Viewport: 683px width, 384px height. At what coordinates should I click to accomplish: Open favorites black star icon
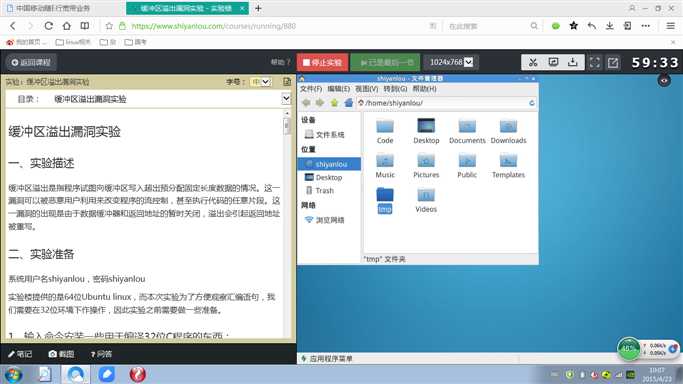(x=574, y=26)
